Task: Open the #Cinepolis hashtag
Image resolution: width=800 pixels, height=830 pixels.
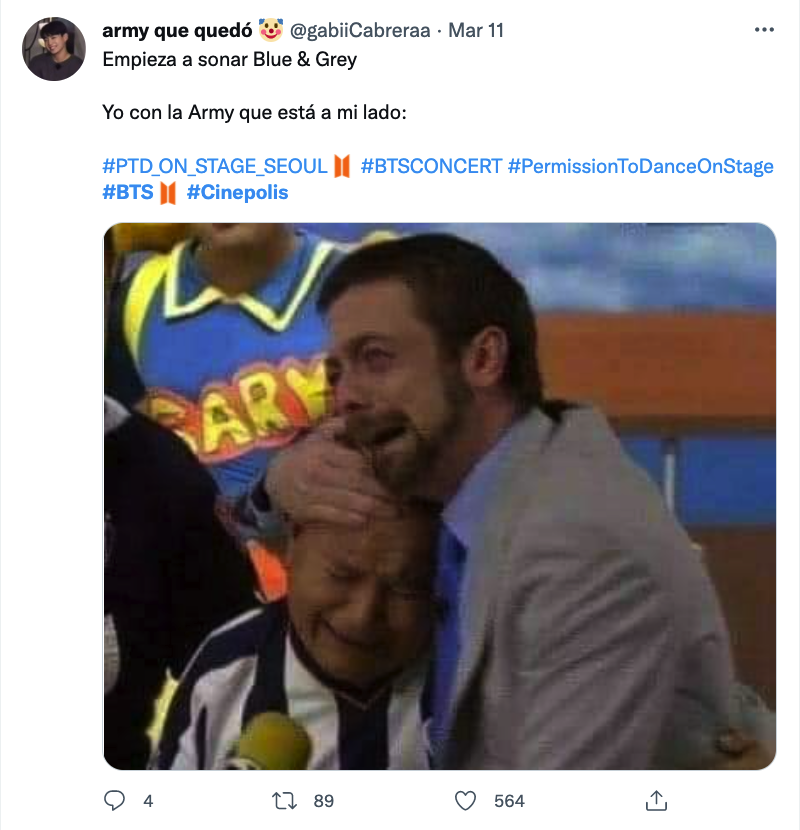Action: coord(237,192)
